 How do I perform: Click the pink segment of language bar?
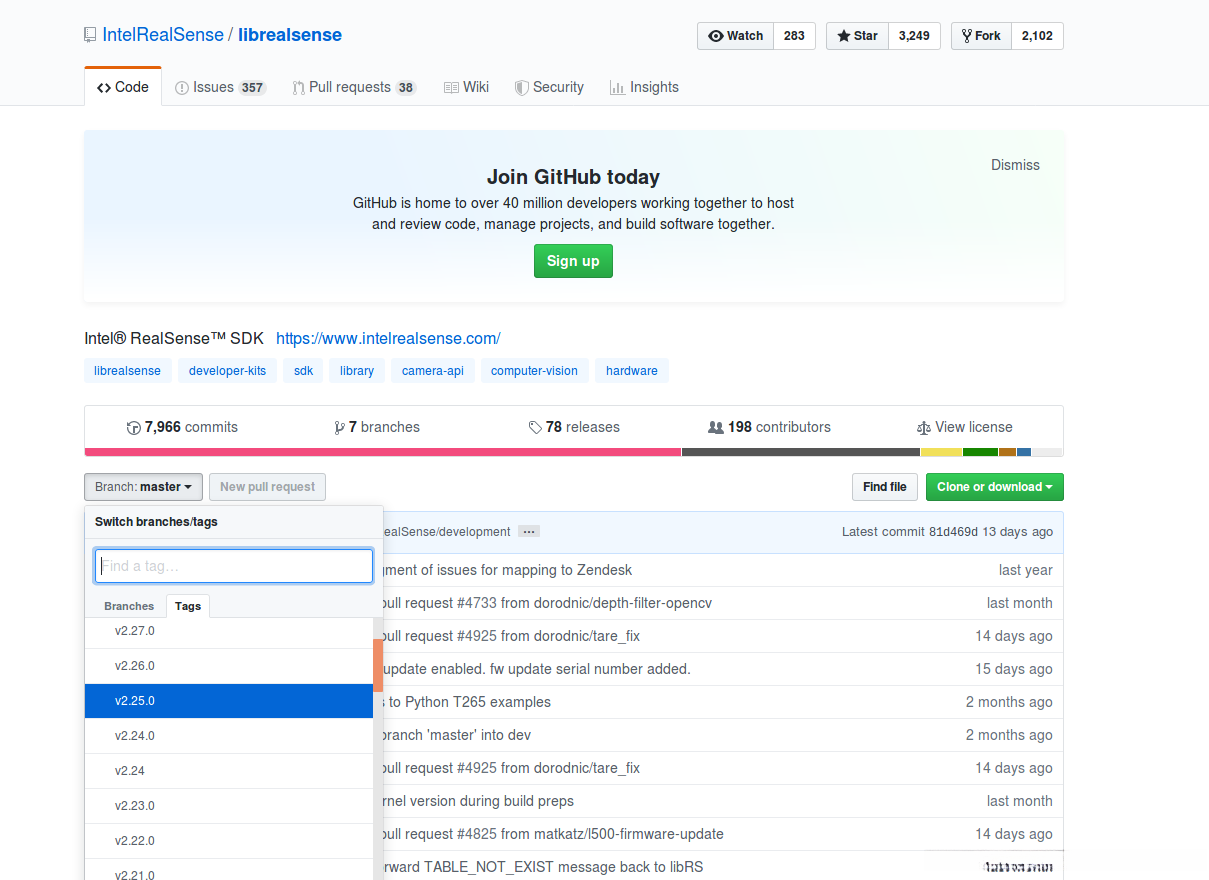383,452
